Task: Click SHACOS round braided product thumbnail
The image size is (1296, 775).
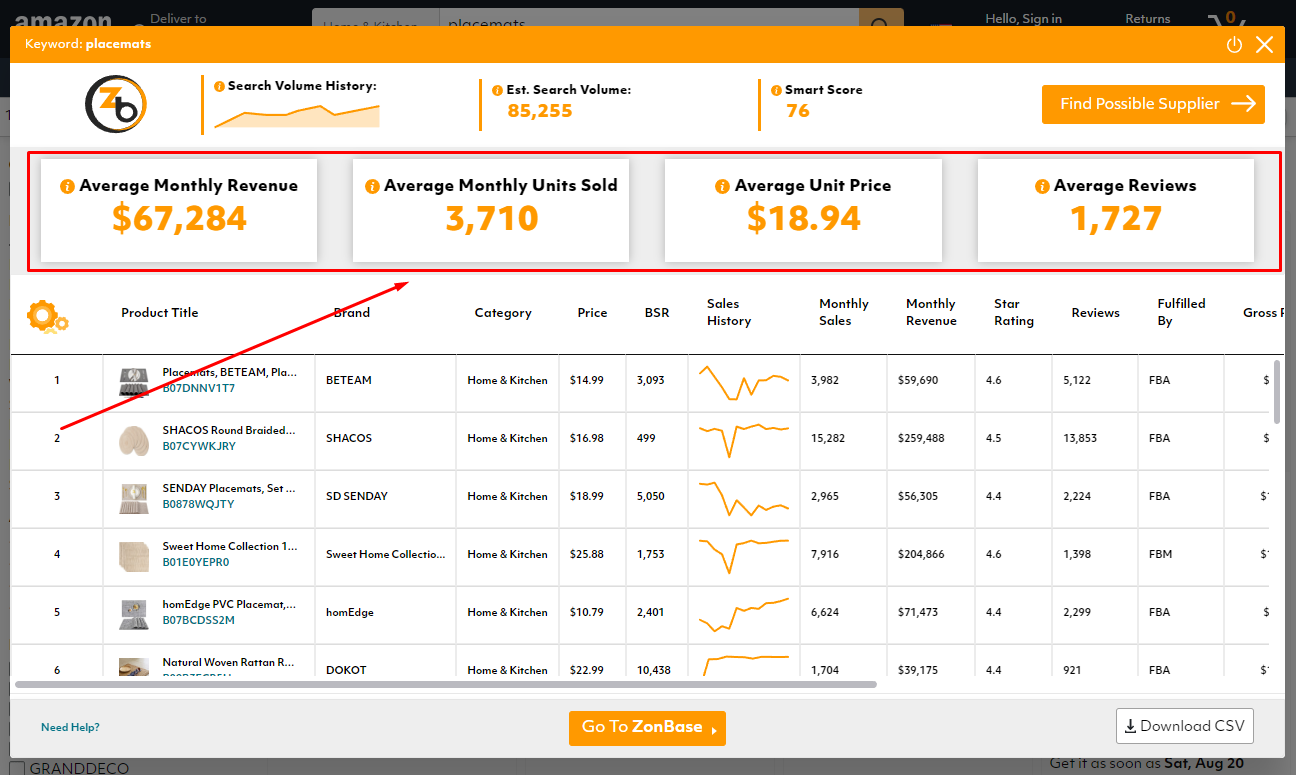Action: (134, 439)
